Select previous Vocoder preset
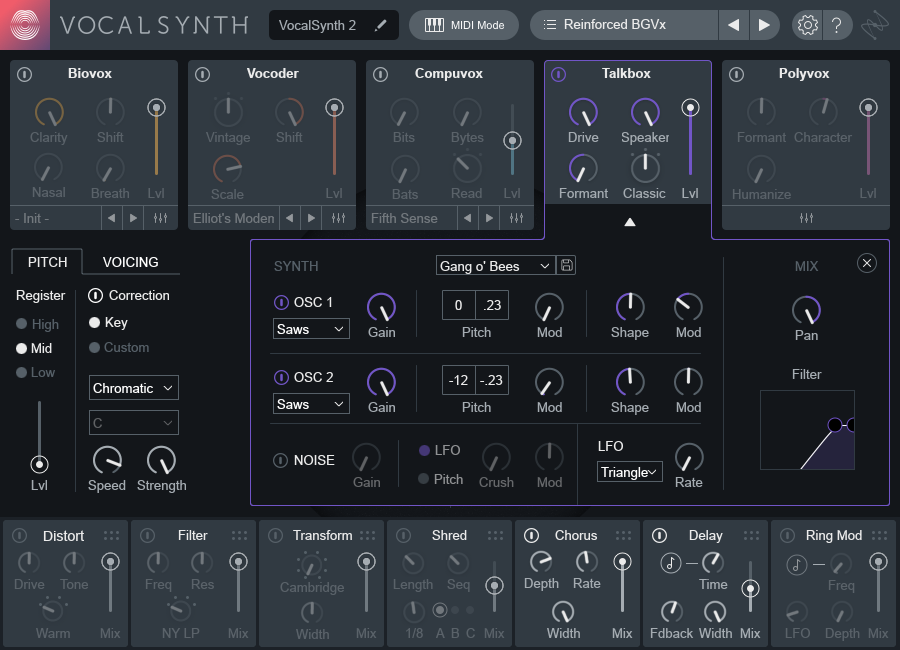 [289, 218]
